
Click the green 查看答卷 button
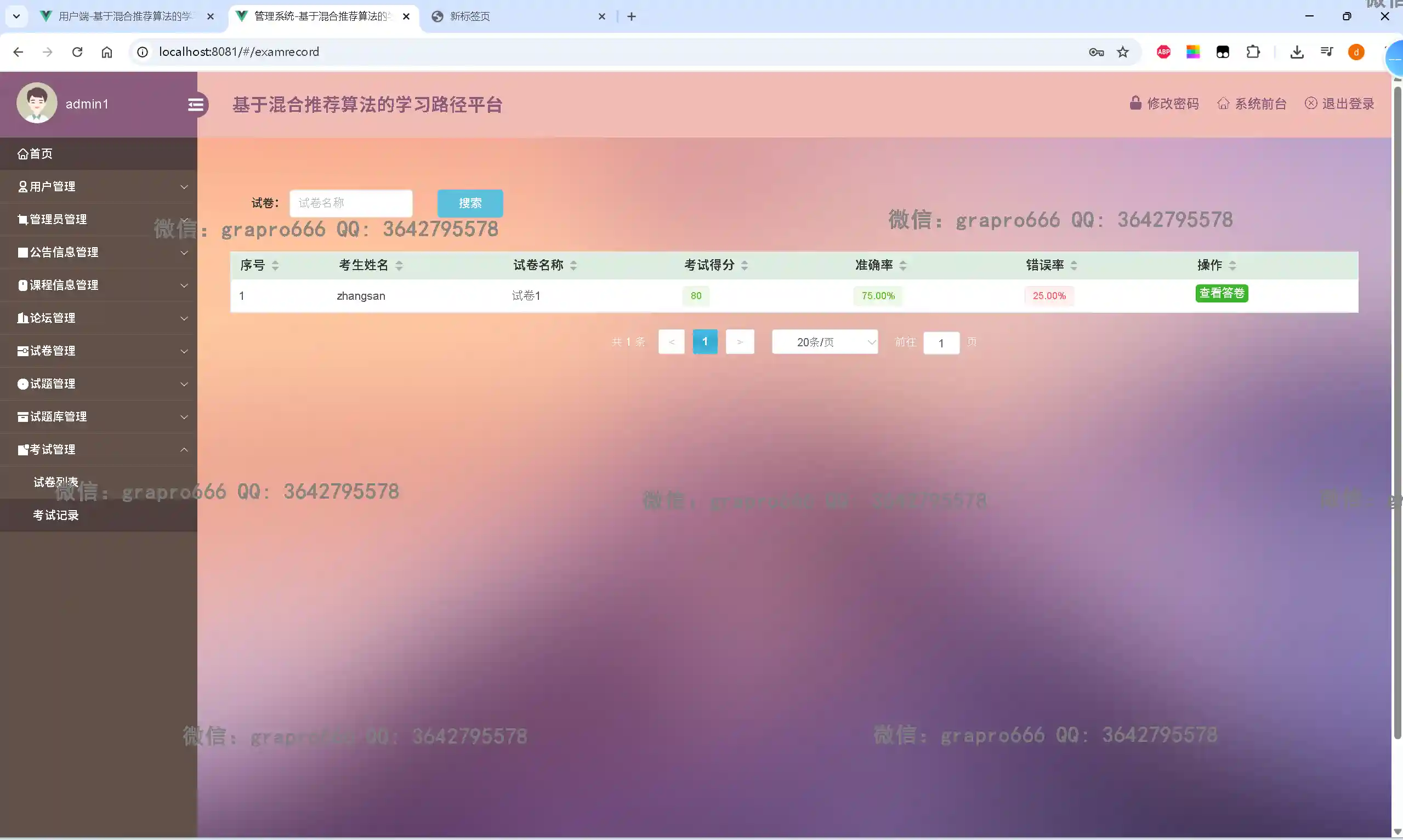point(1222,293)
